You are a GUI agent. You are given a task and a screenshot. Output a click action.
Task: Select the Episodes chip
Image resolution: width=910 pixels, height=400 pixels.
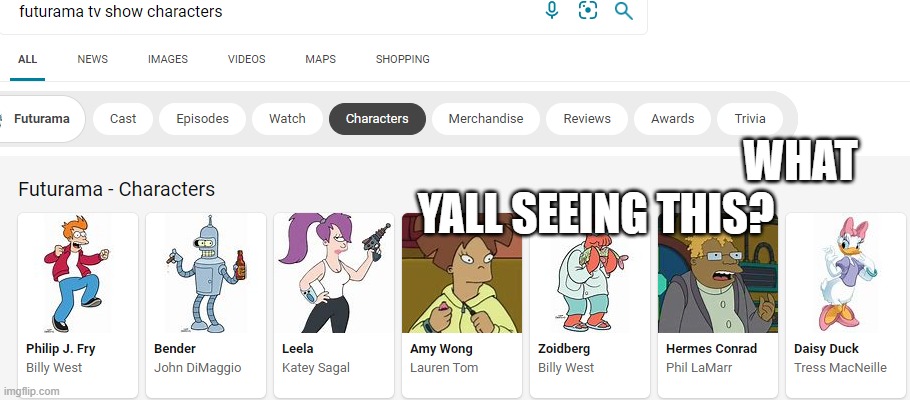(203, 119)
